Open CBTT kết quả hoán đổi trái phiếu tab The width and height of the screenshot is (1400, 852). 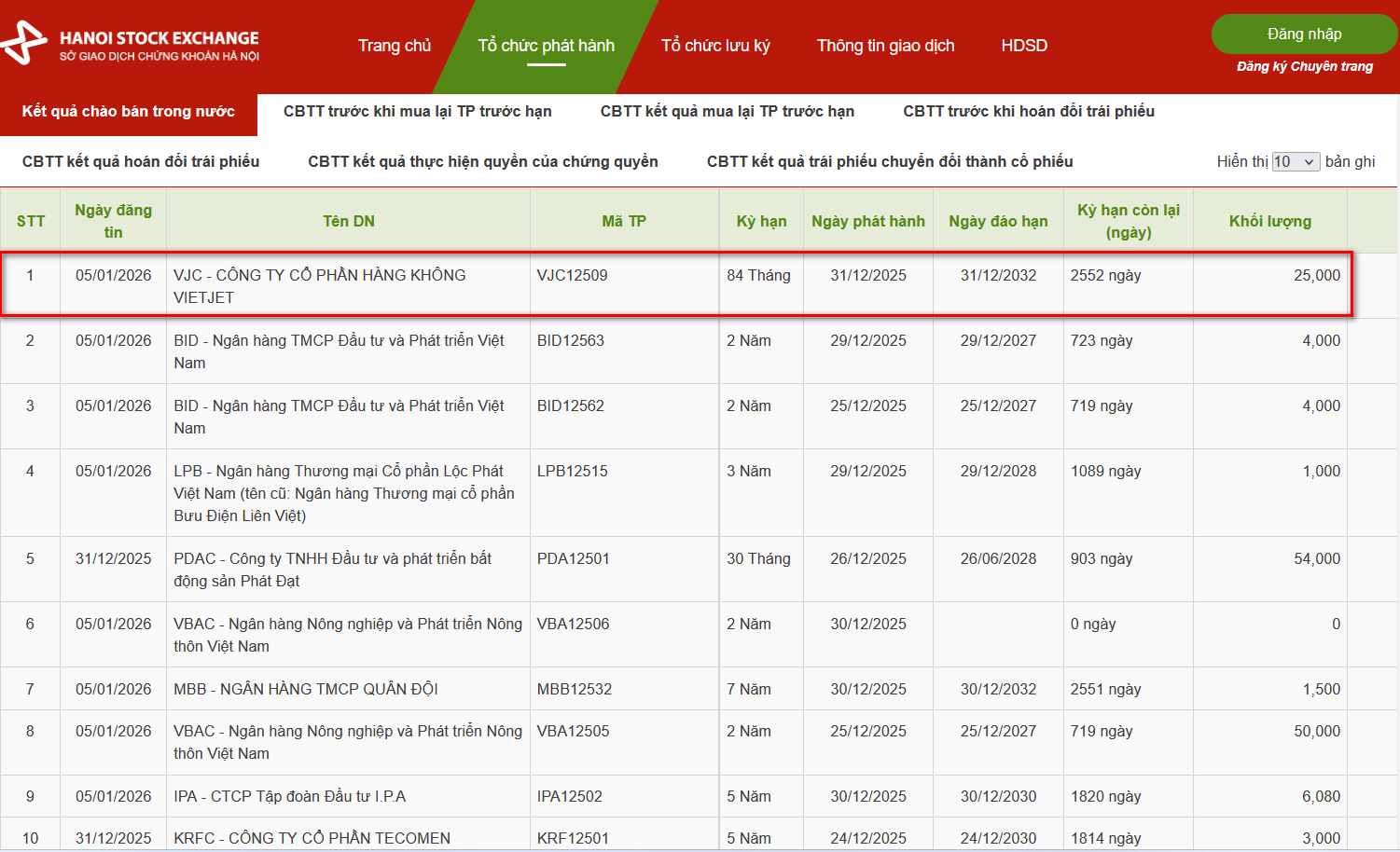(141, 162)
